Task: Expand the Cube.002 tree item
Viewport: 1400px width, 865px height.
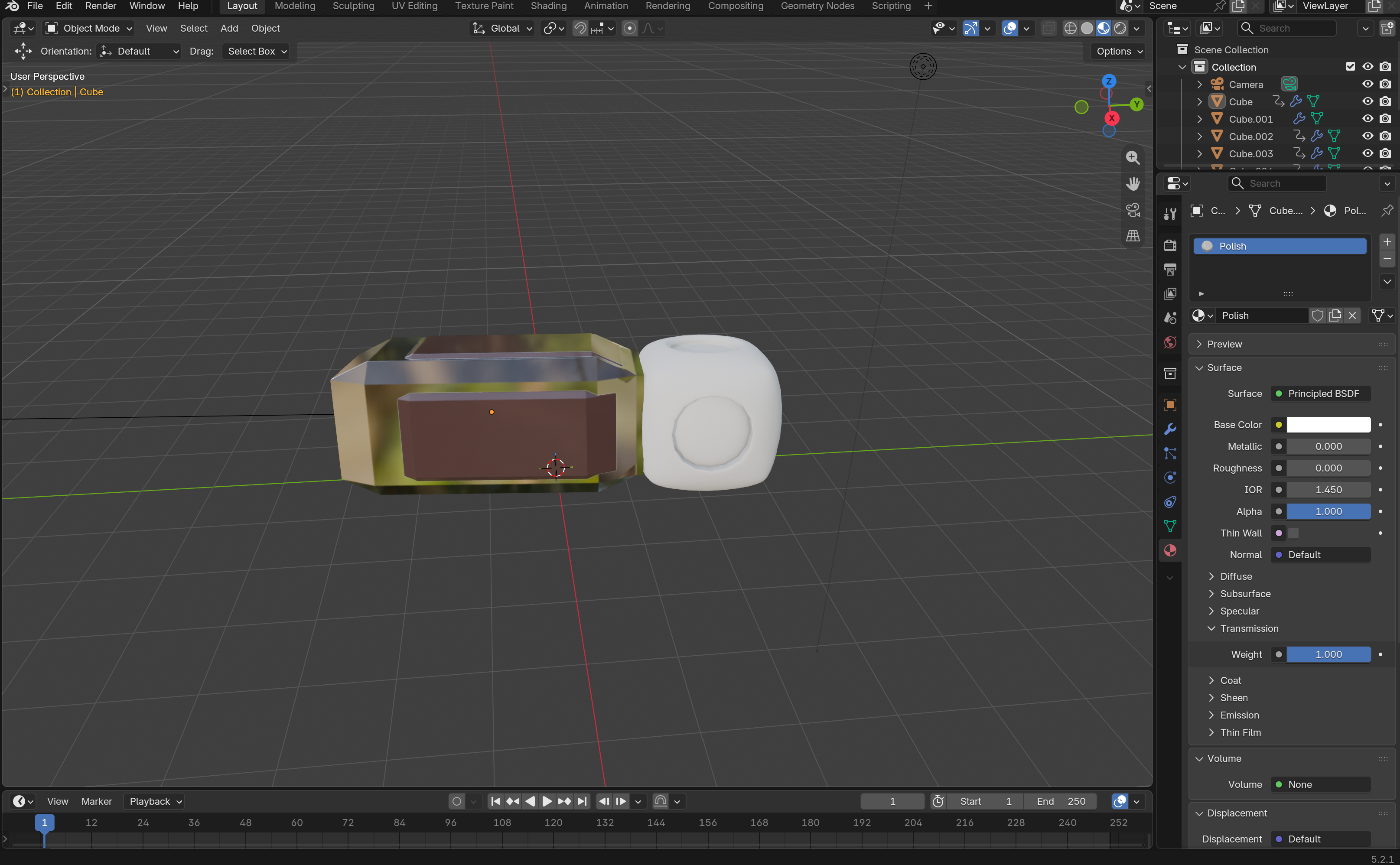Action: [1199, 136]
